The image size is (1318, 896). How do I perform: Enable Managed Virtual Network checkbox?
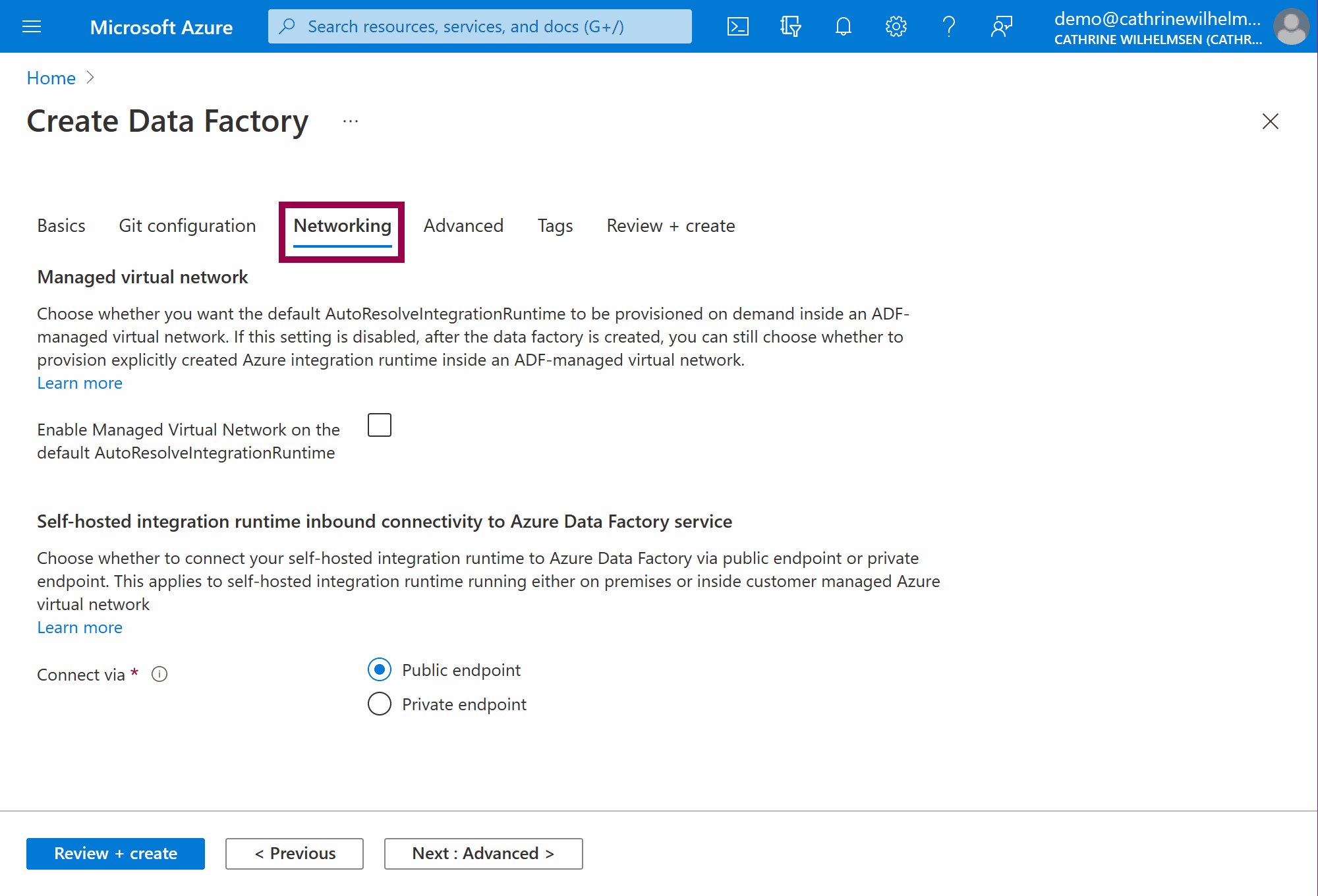pyautogui.click(x=380, y=425)
